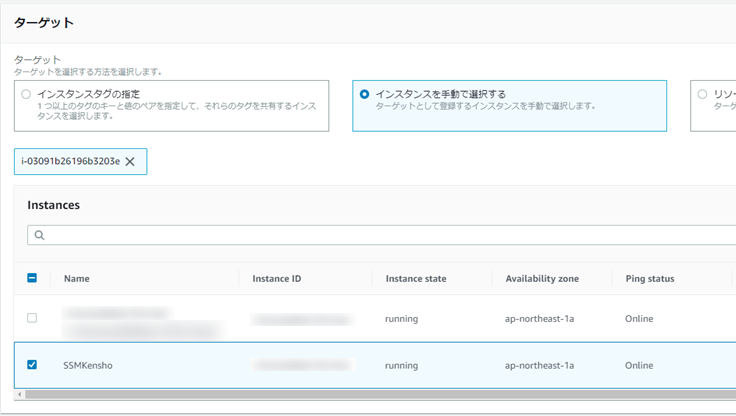736x416 pixels.
Task: Sort by Instance ID column header
Action: coord(276,278)
